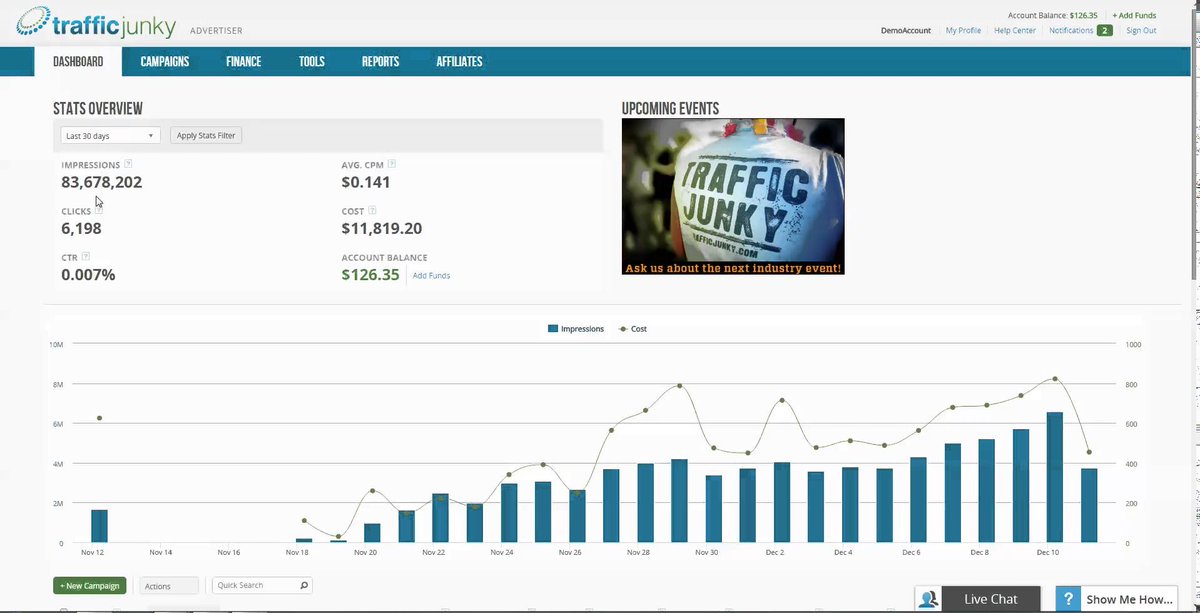Screen dimensions: 1200x613
Task: Open help icon next to CTR
Action: click(x=86, y=257)
